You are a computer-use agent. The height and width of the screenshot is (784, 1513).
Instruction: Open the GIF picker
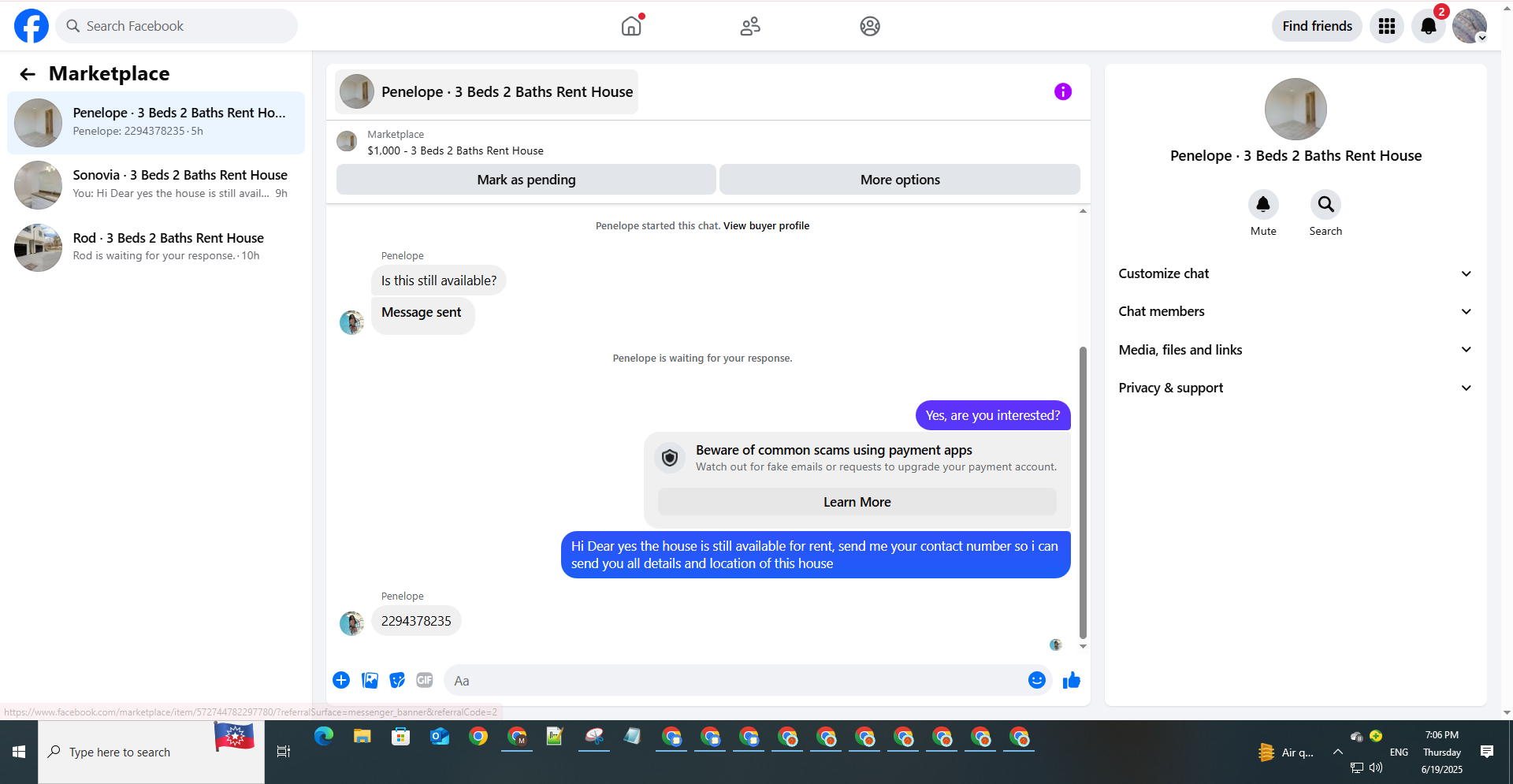(x=425, y=680)
